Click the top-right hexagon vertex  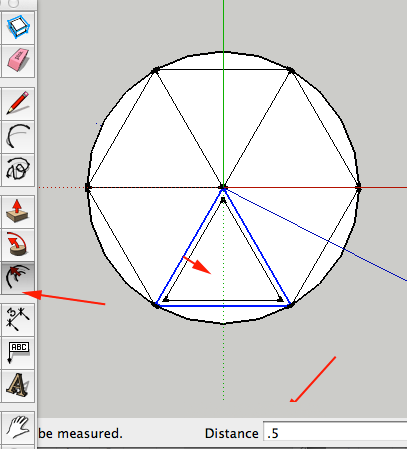coord(291,70)
